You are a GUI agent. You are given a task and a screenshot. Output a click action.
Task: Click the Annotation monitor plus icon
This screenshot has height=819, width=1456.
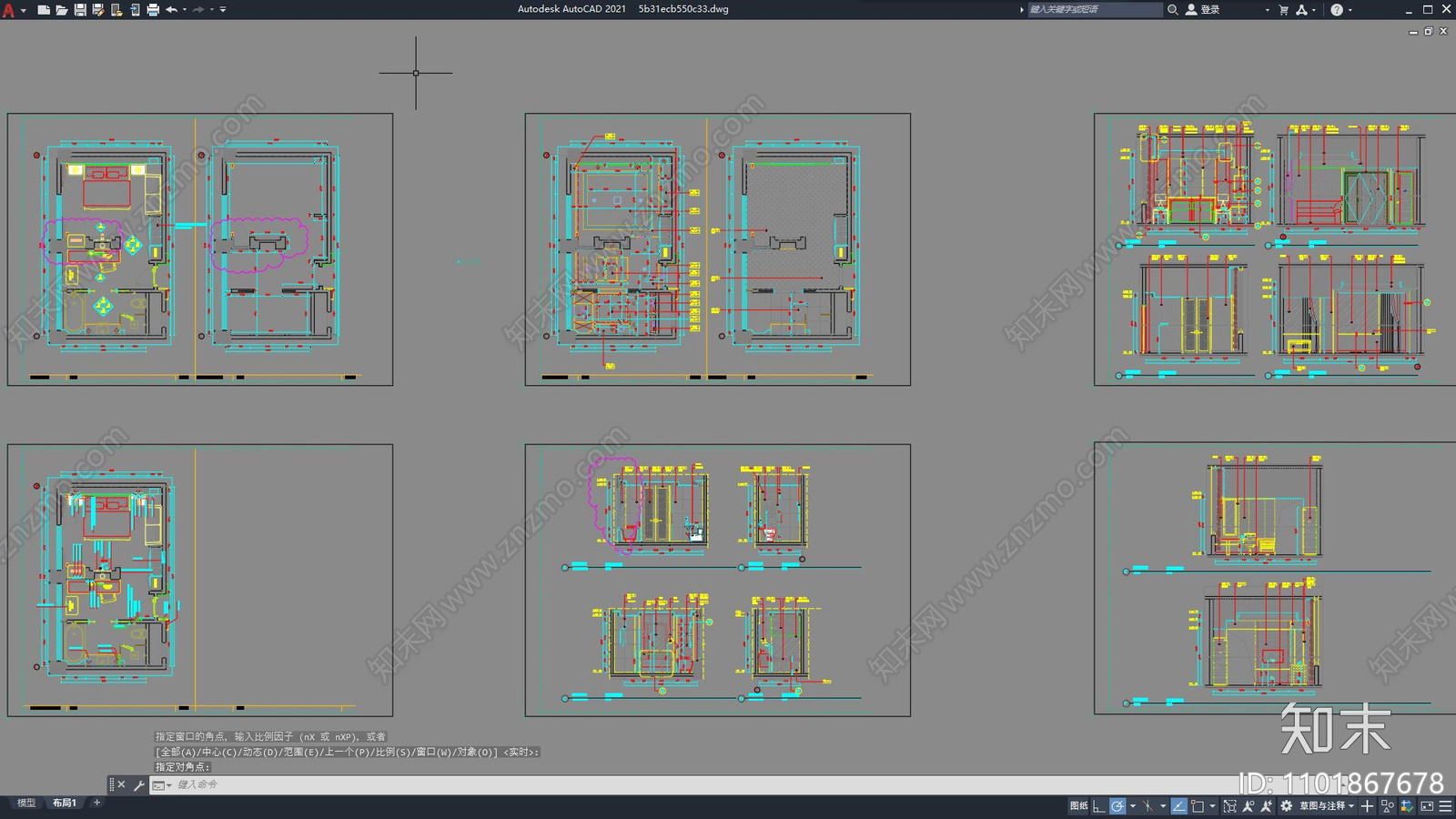(x=1367, y=805)
